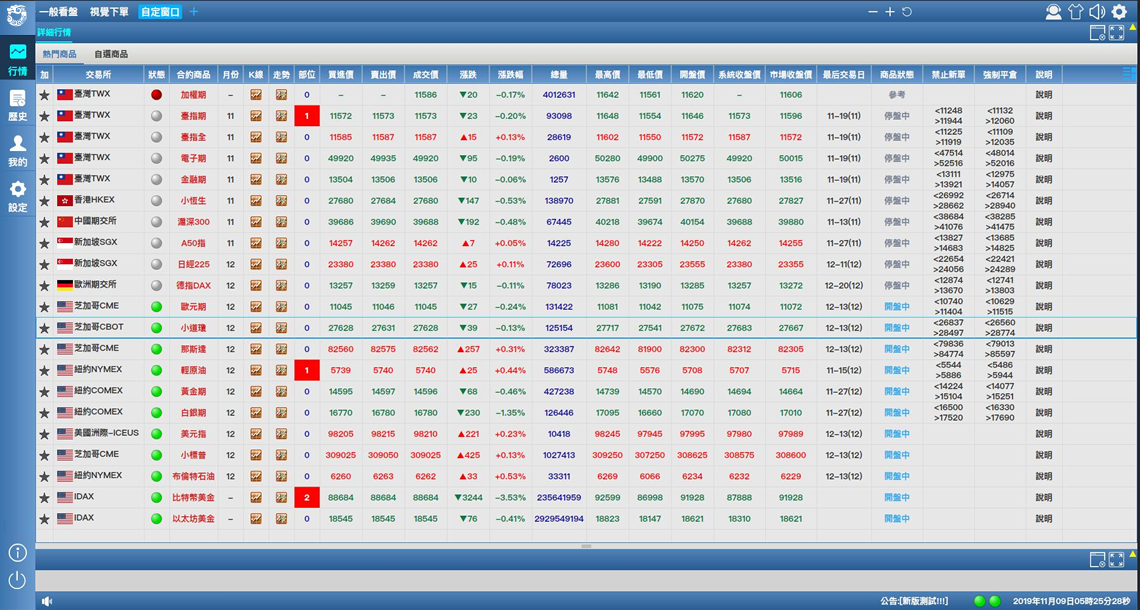
Task: Open column list menu at table header right
Action: [1129, 74]
